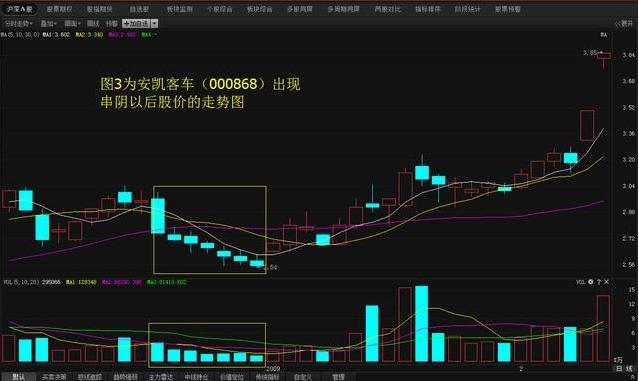Close the VOL indicator panel

pos(606,282)
